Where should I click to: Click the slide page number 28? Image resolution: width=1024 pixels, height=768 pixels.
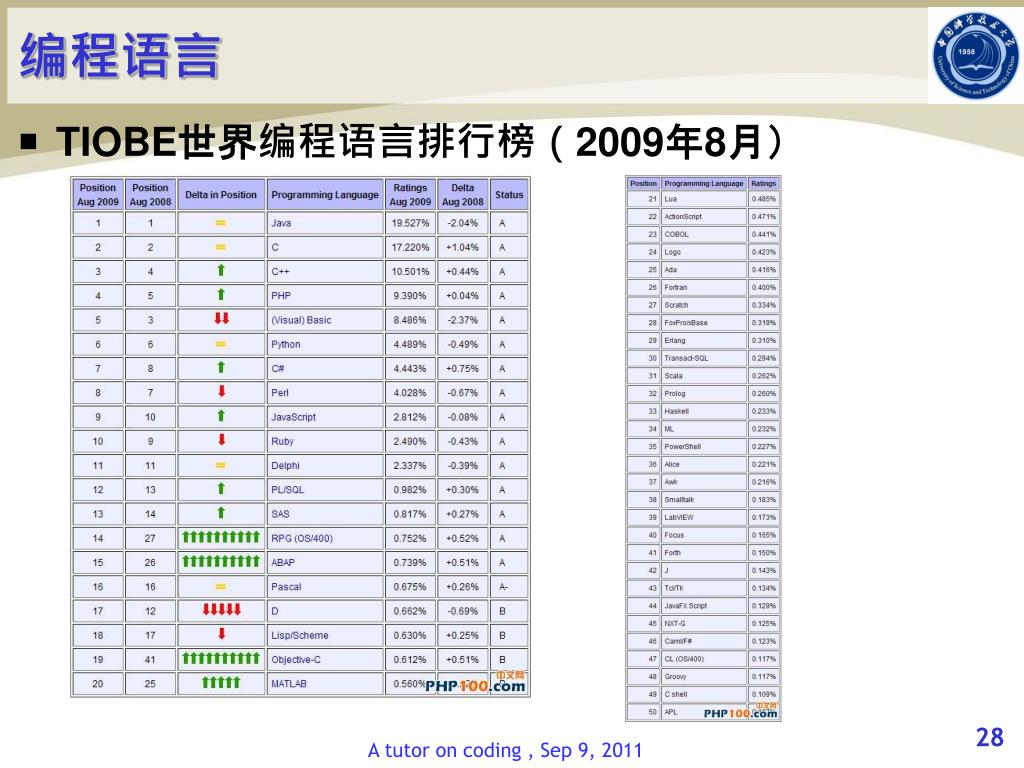(989, 737)
